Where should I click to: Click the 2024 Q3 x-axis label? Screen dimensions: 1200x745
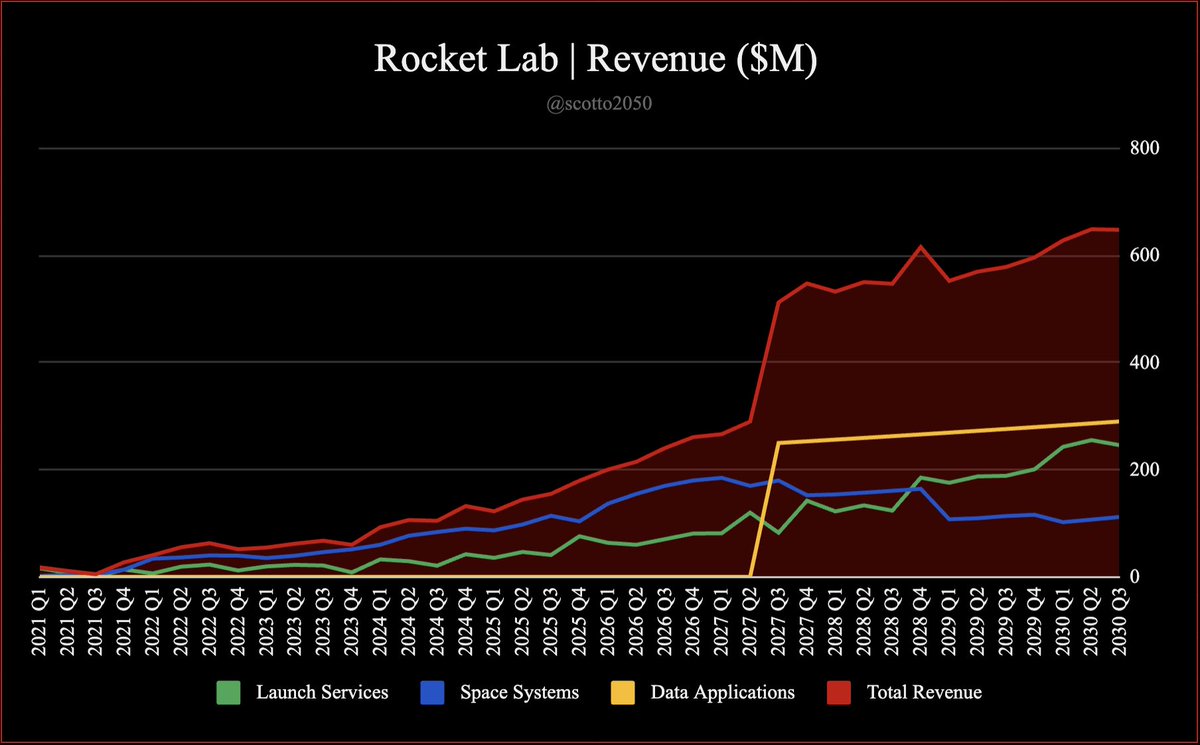tap(438, 623)
